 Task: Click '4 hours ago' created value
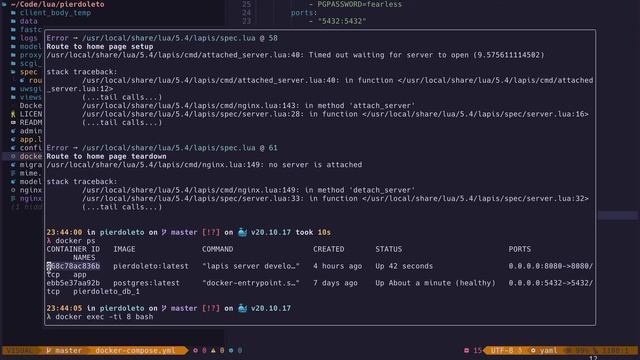pyautogui.click(x=338, y=266)
